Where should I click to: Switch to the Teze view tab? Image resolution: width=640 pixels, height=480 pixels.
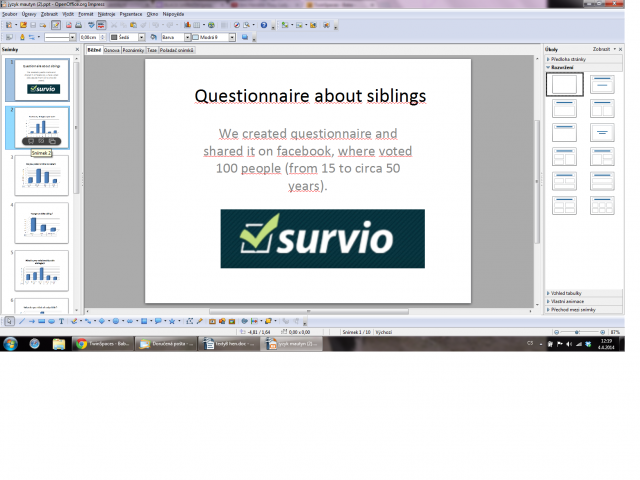coord(152,50)
